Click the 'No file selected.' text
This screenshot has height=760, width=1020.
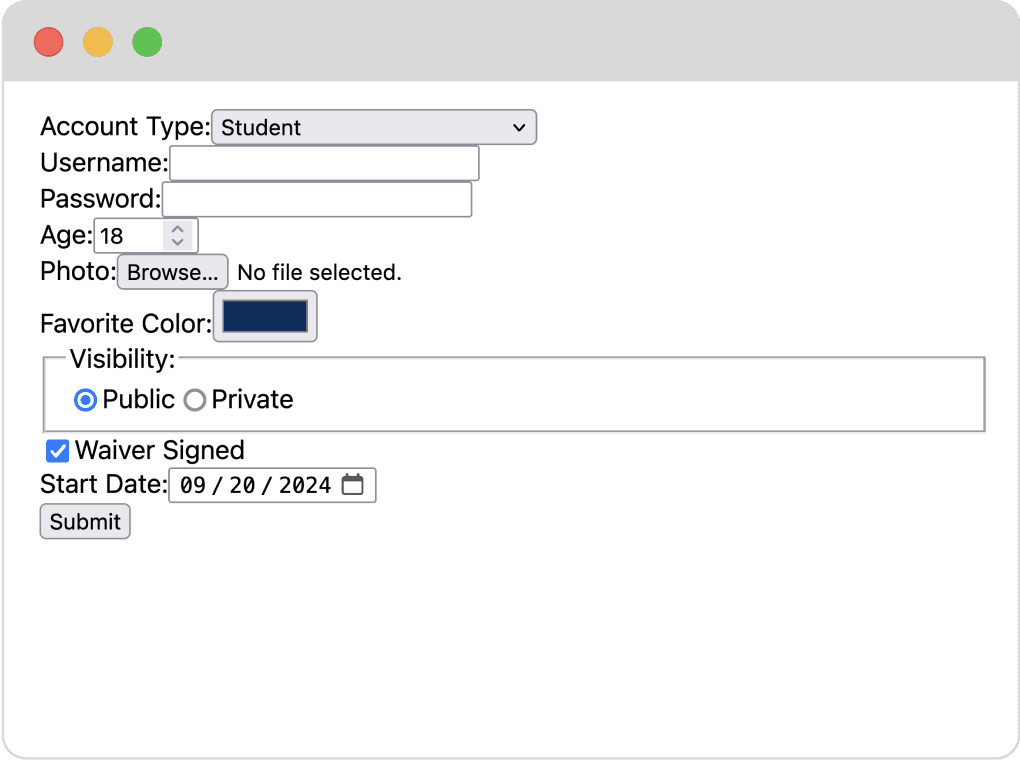(319, 272)
